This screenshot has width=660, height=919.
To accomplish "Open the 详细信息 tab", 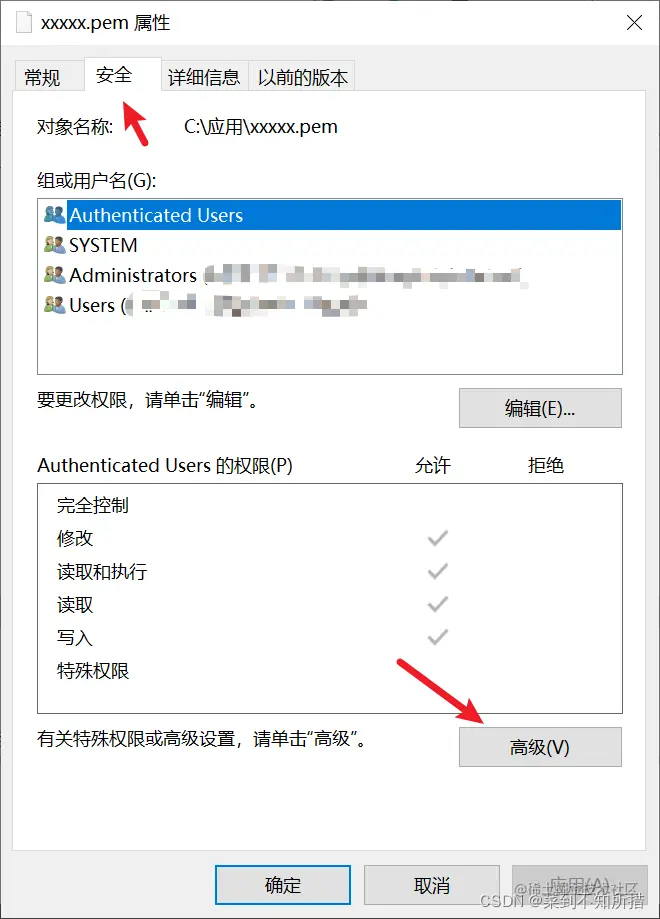I will (x=204, y=77).
